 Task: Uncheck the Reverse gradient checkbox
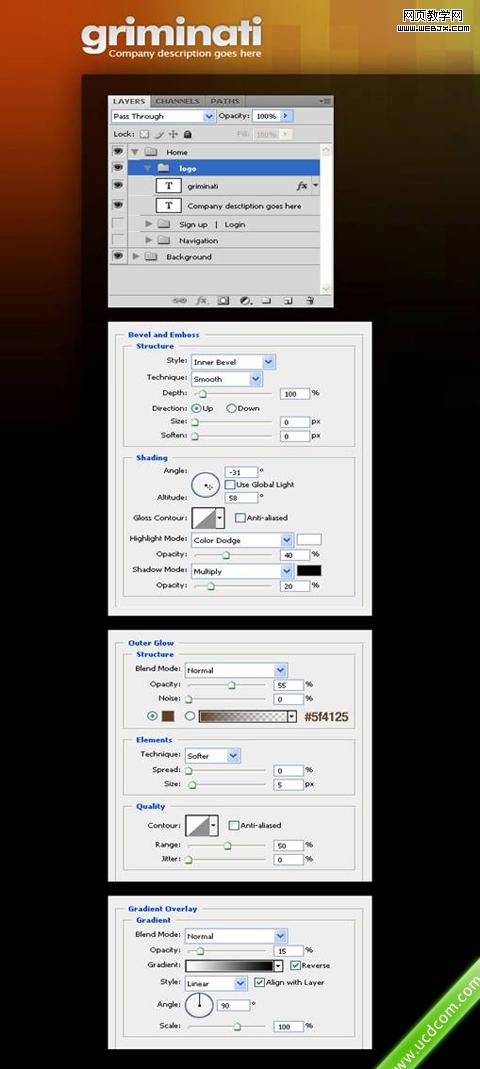tap(295, 965)
